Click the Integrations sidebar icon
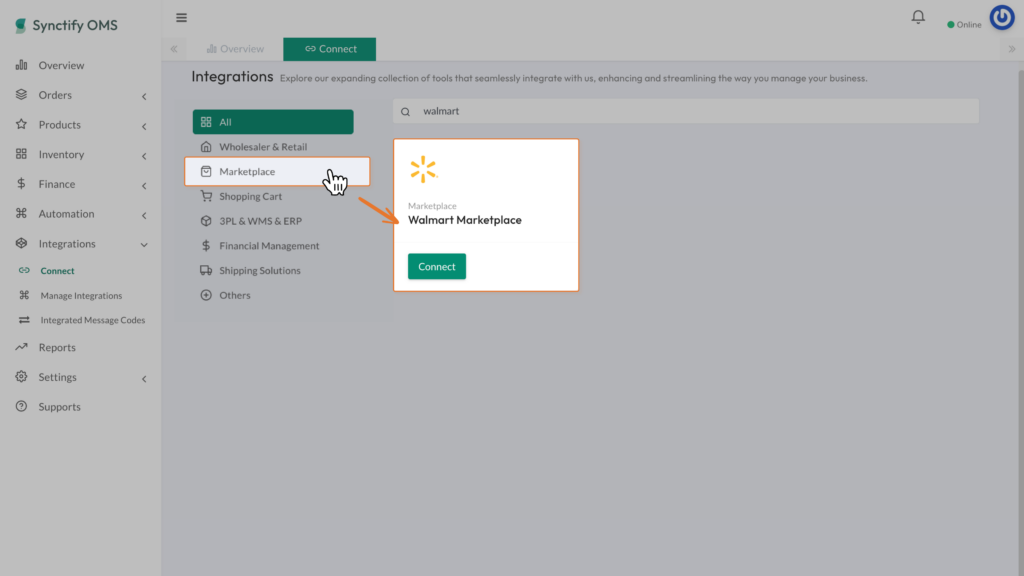Screen dimensions: 1024x576 tap(22, 243)
